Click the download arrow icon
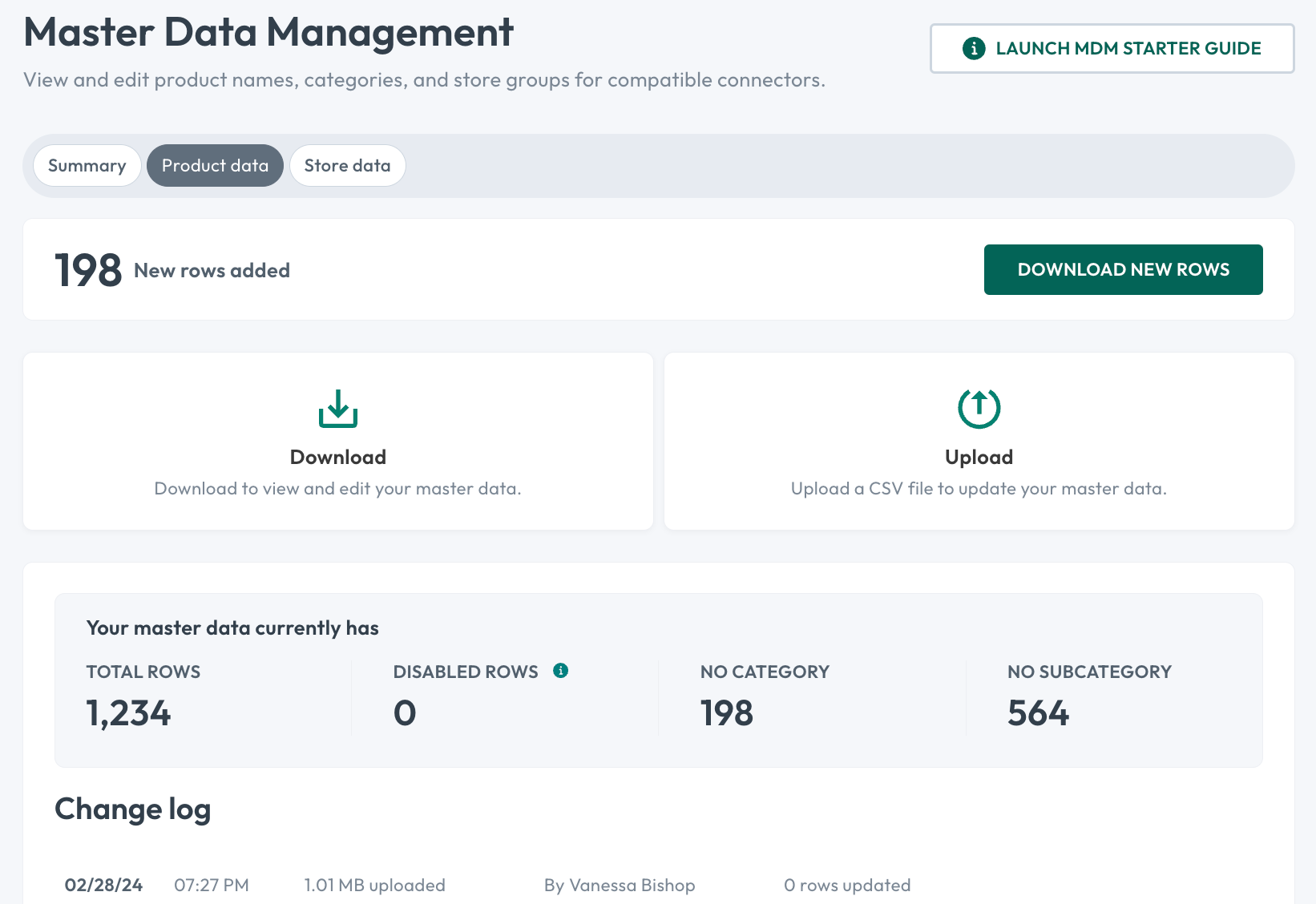Image resolution: width=1316 pixels, height=904 pixels. tap(337, 409)
